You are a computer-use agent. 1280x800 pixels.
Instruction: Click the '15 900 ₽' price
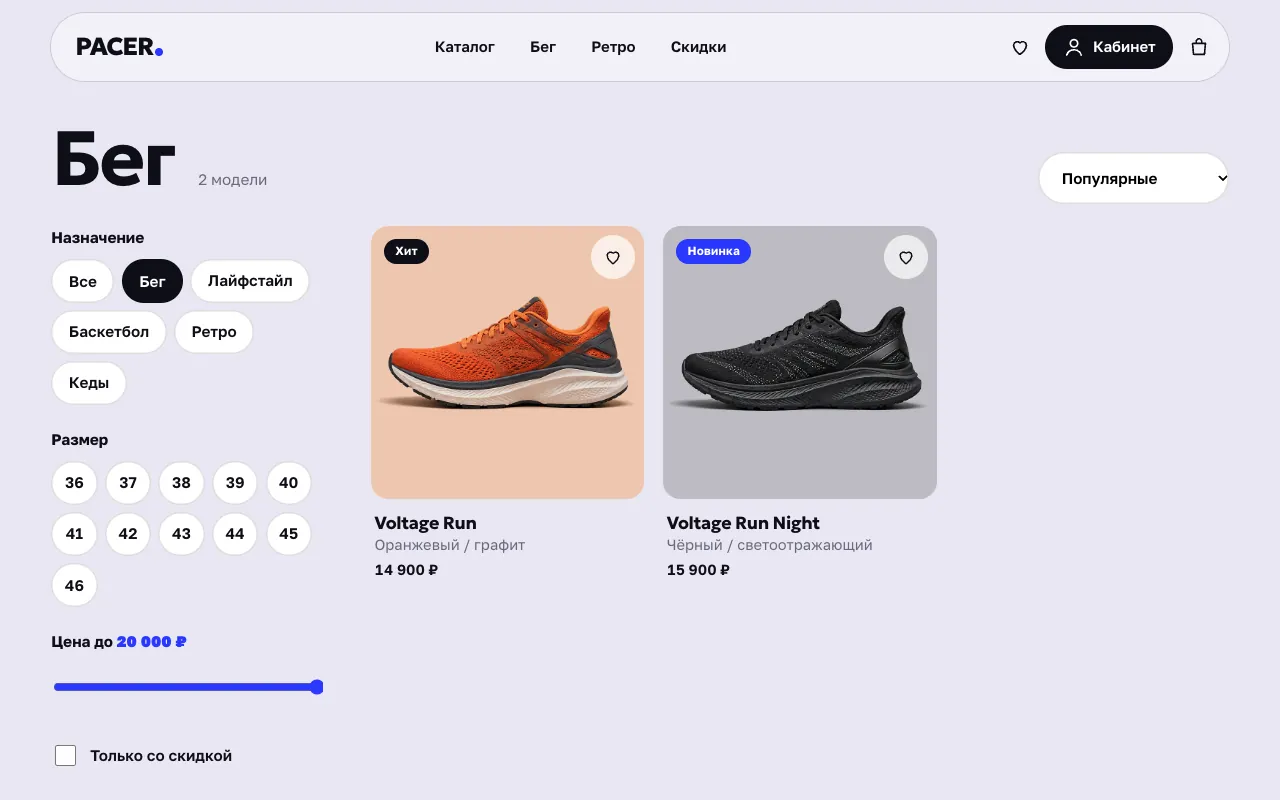pyautogui.click(x=698, y=570)
